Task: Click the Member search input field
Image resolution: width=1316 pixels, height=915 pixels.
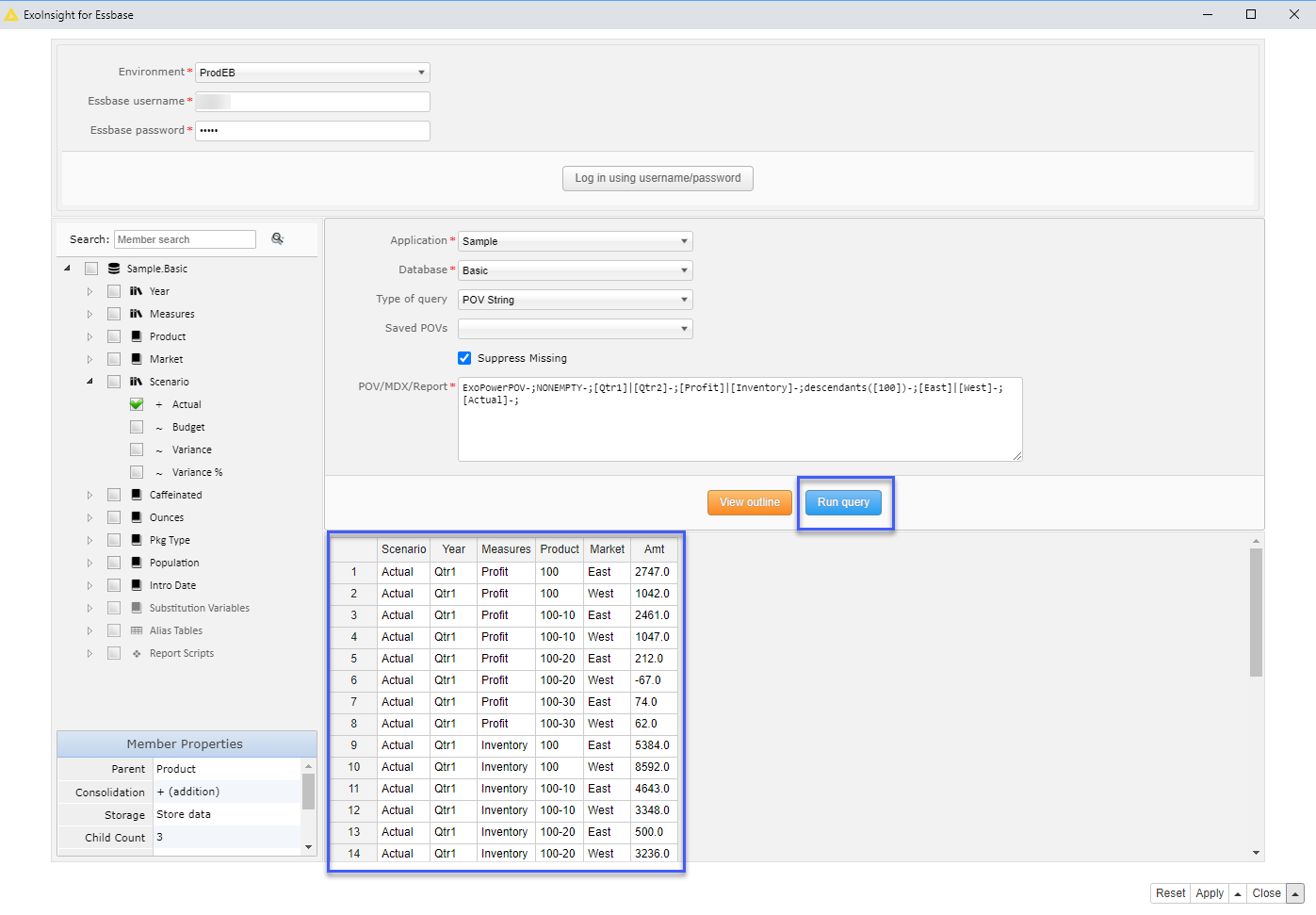Action: click(185, 239)
